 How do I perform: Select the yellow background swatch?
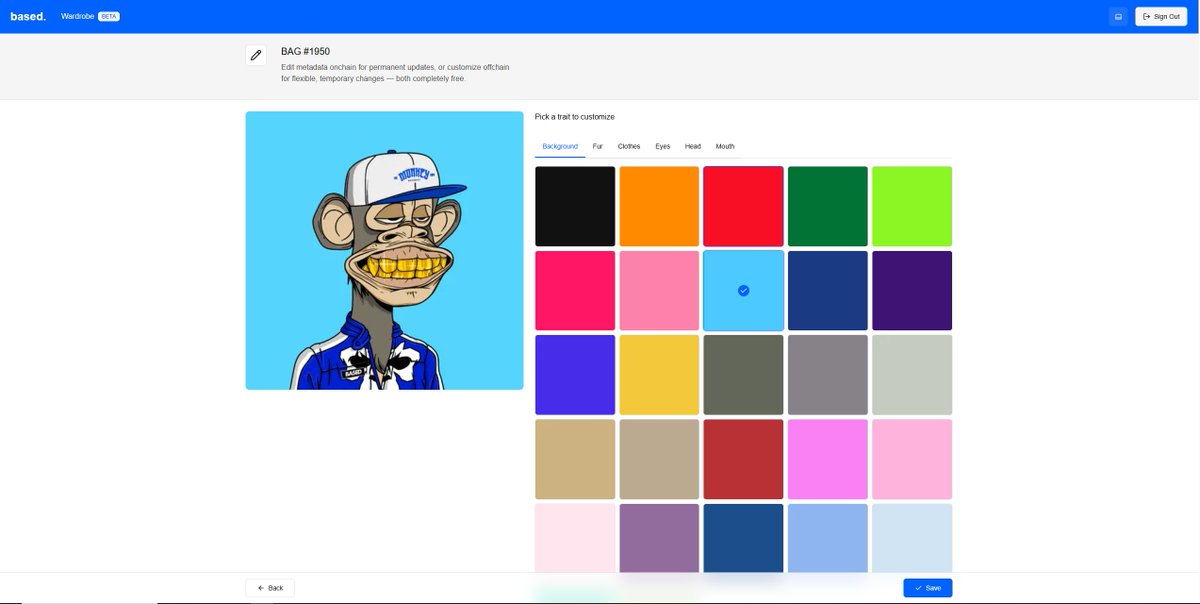point(659,375)
